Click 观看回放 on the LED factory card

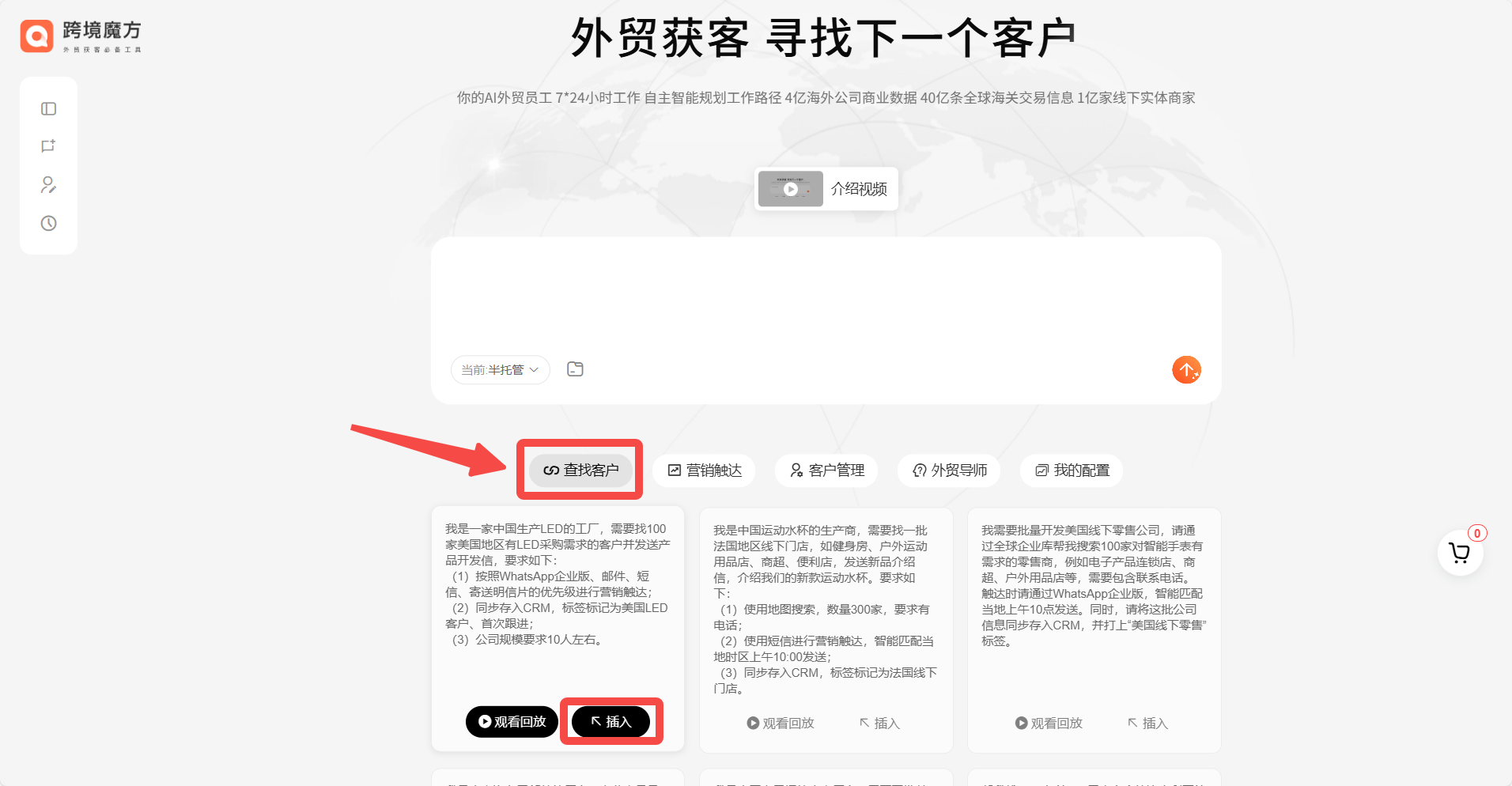[x=512, y=722]
